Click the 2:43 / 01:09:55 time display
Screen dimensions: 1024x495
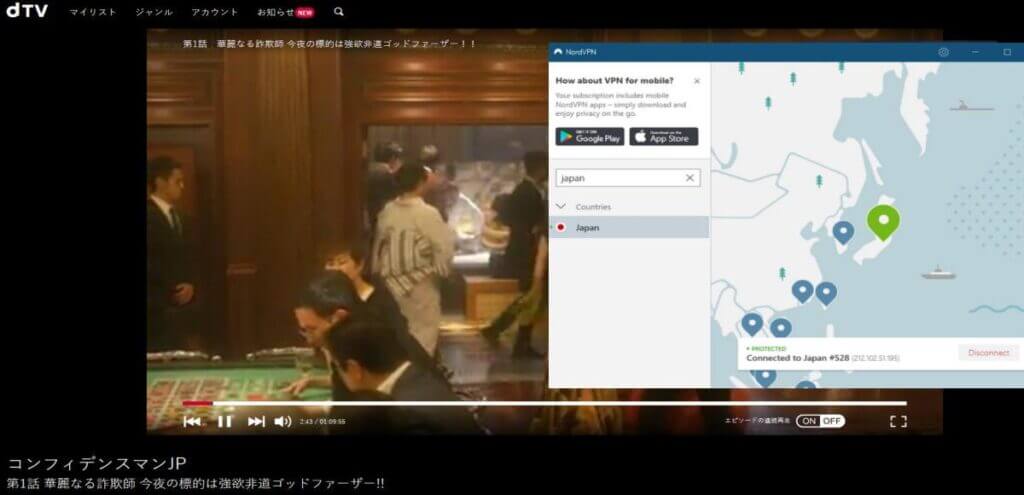pyautogui.click(x=323, y=422)
